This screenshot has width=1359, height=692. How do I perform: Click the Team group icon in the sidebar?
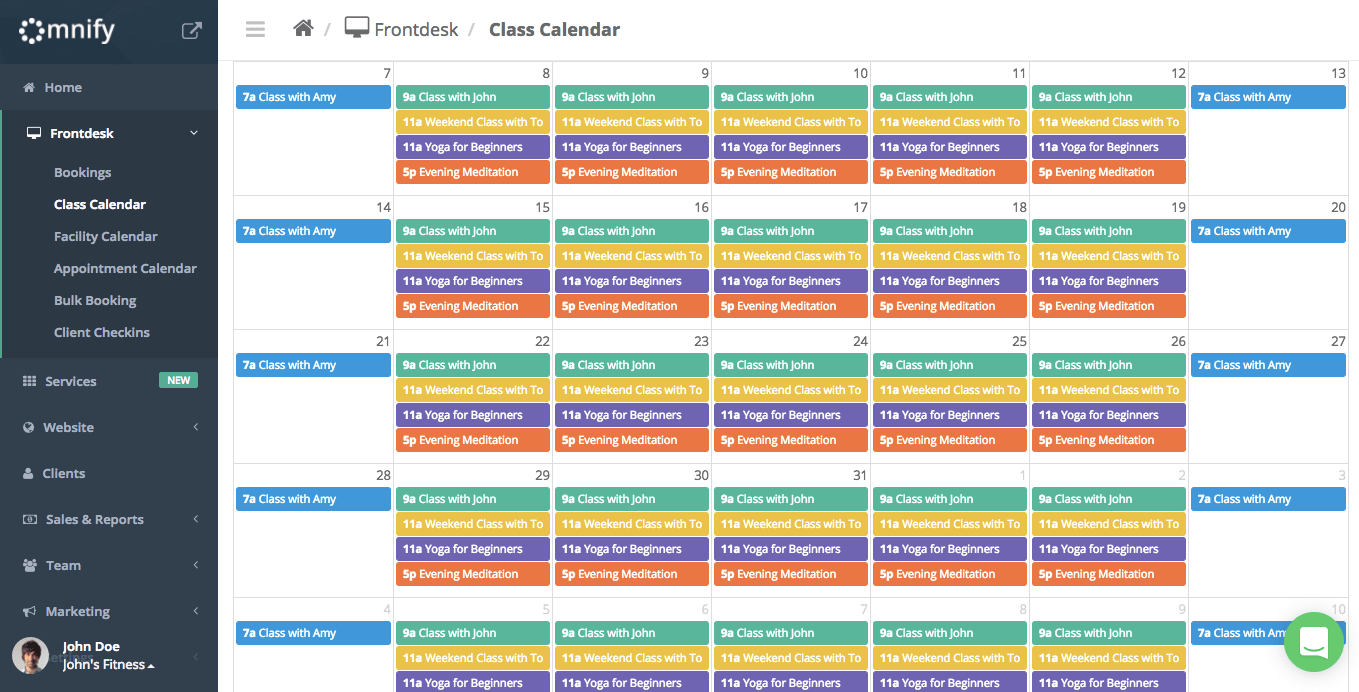[x=29, y=566]
